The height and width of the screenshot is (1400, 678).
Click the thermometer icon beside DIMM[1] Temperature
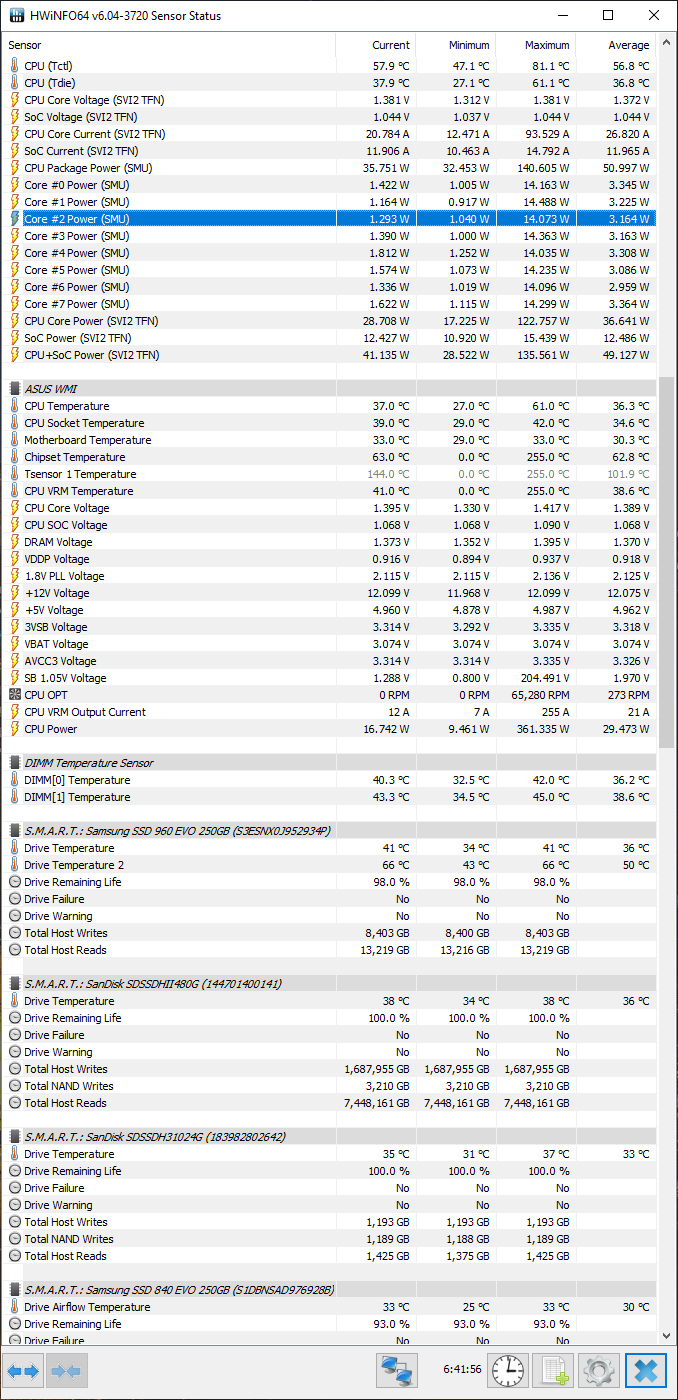point(14,796)
